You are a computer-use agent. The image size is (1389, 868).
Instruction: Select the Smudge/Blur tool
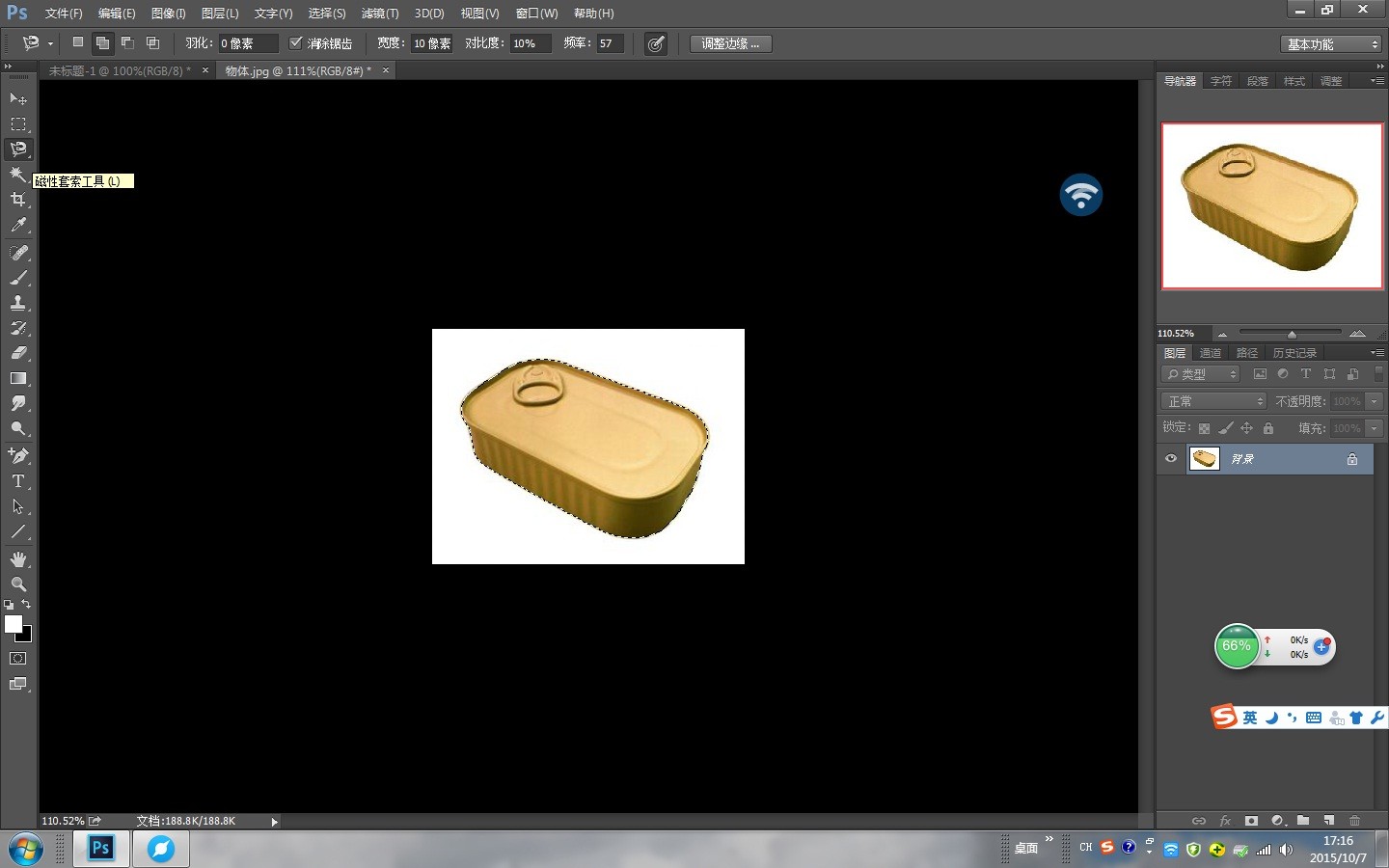(18, 403)
